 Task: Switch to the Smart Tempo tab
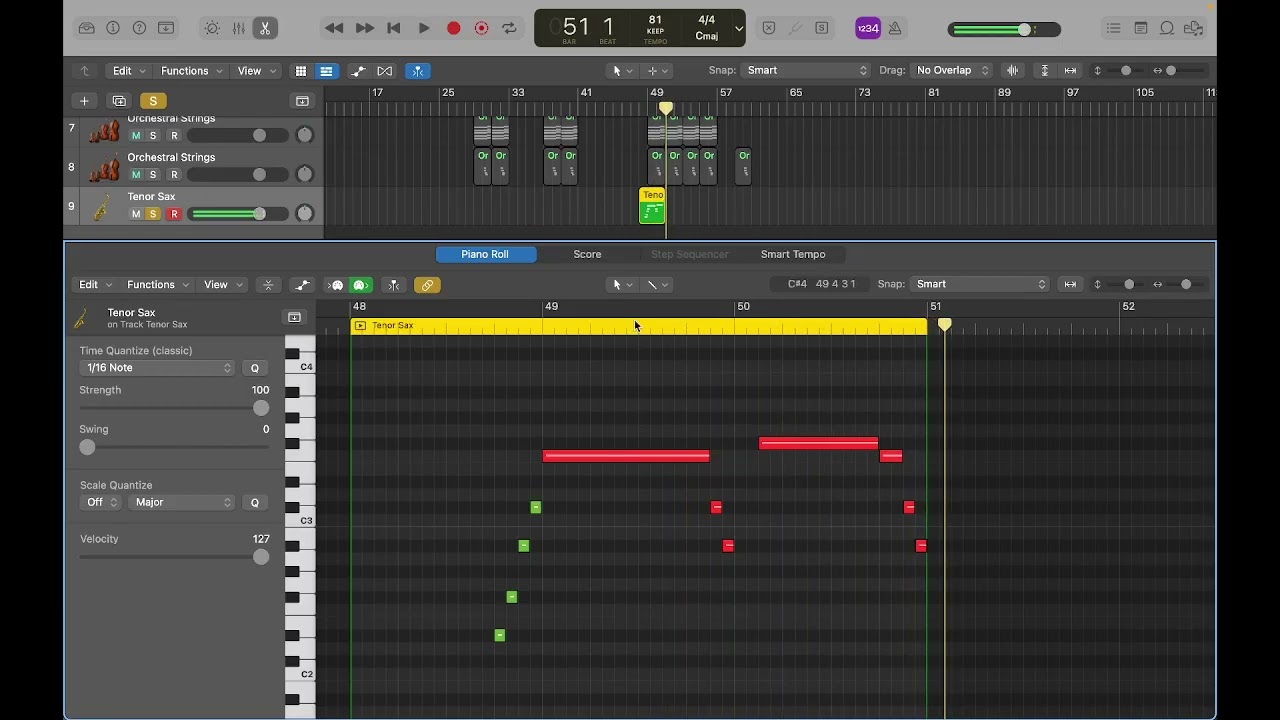click(x=793, y=254)
